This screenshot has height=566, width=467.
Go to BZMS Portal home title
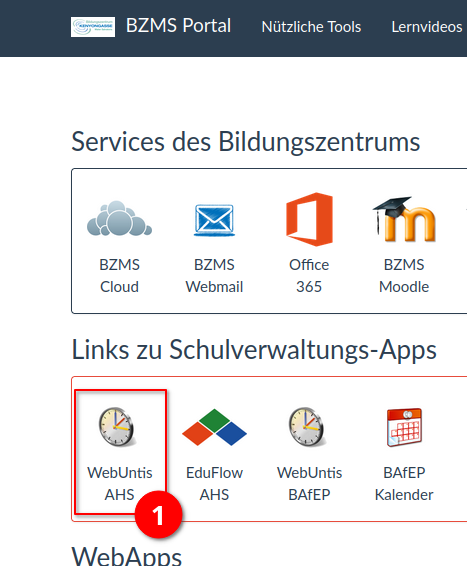click(x=178, y=26)
